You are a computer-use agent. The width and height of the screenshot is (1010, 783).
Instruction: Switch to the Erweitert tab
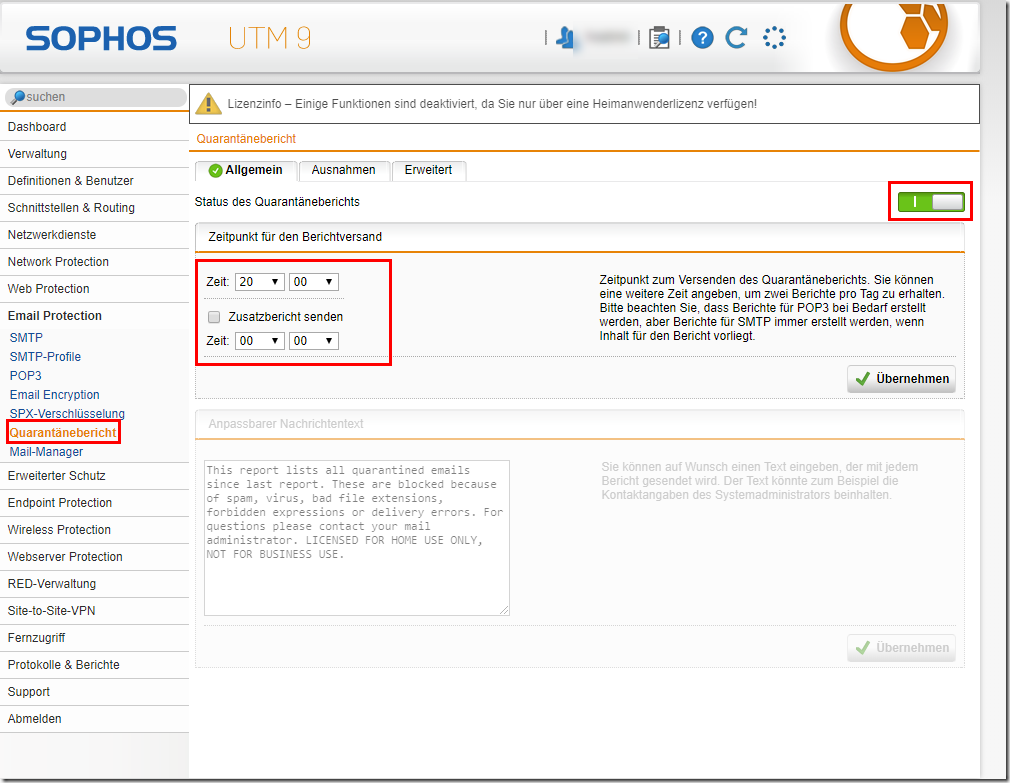[x=428, y=170]
